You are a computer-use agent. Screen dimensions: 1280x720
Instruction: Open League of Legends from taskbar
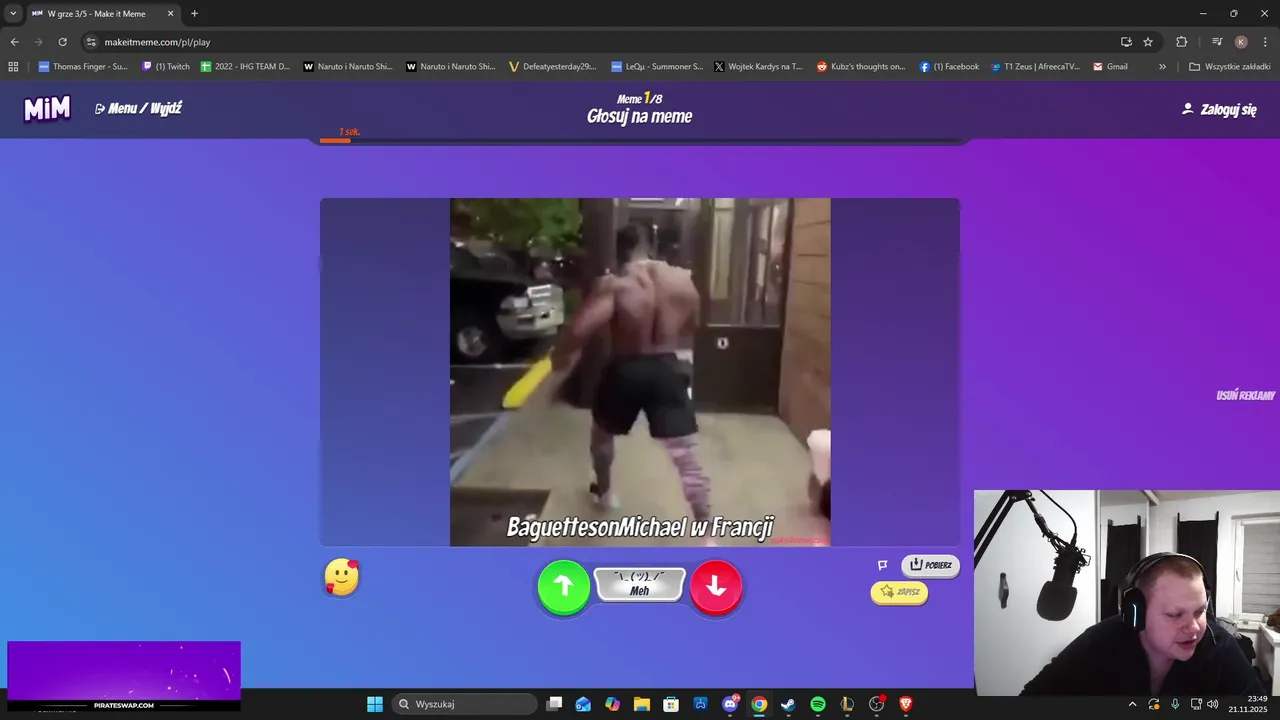[847, 704]
